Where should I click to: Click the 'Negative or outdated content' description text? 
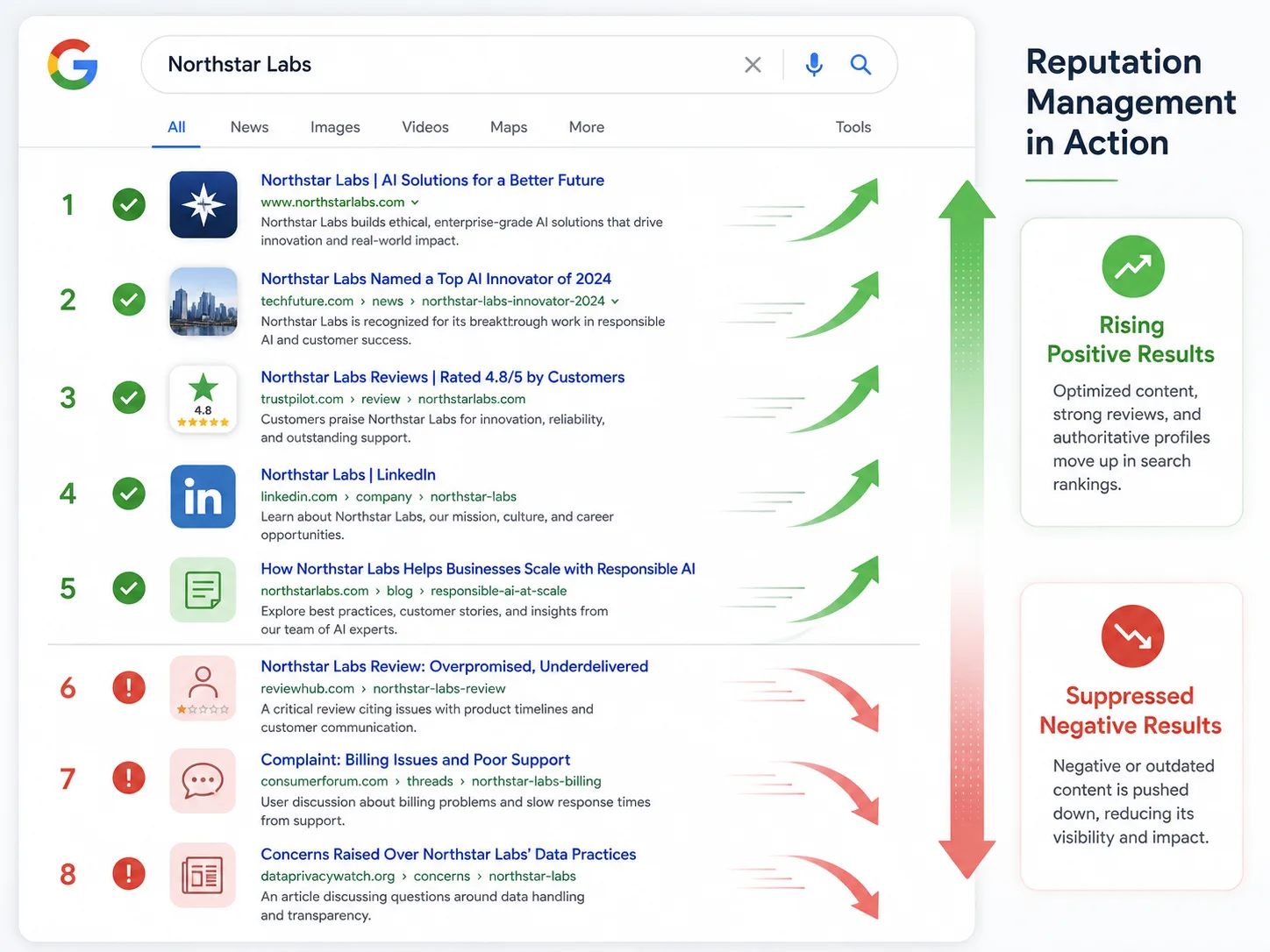tap(1133, 801)
